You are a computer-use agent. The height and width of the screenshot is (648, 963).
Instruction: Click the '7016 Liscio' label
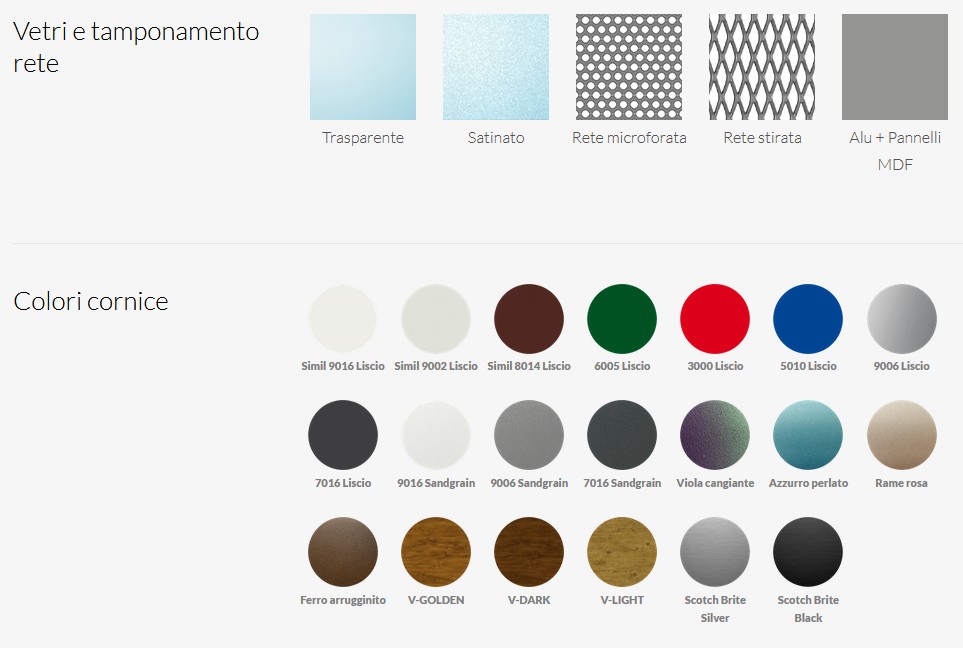(343, 483)
